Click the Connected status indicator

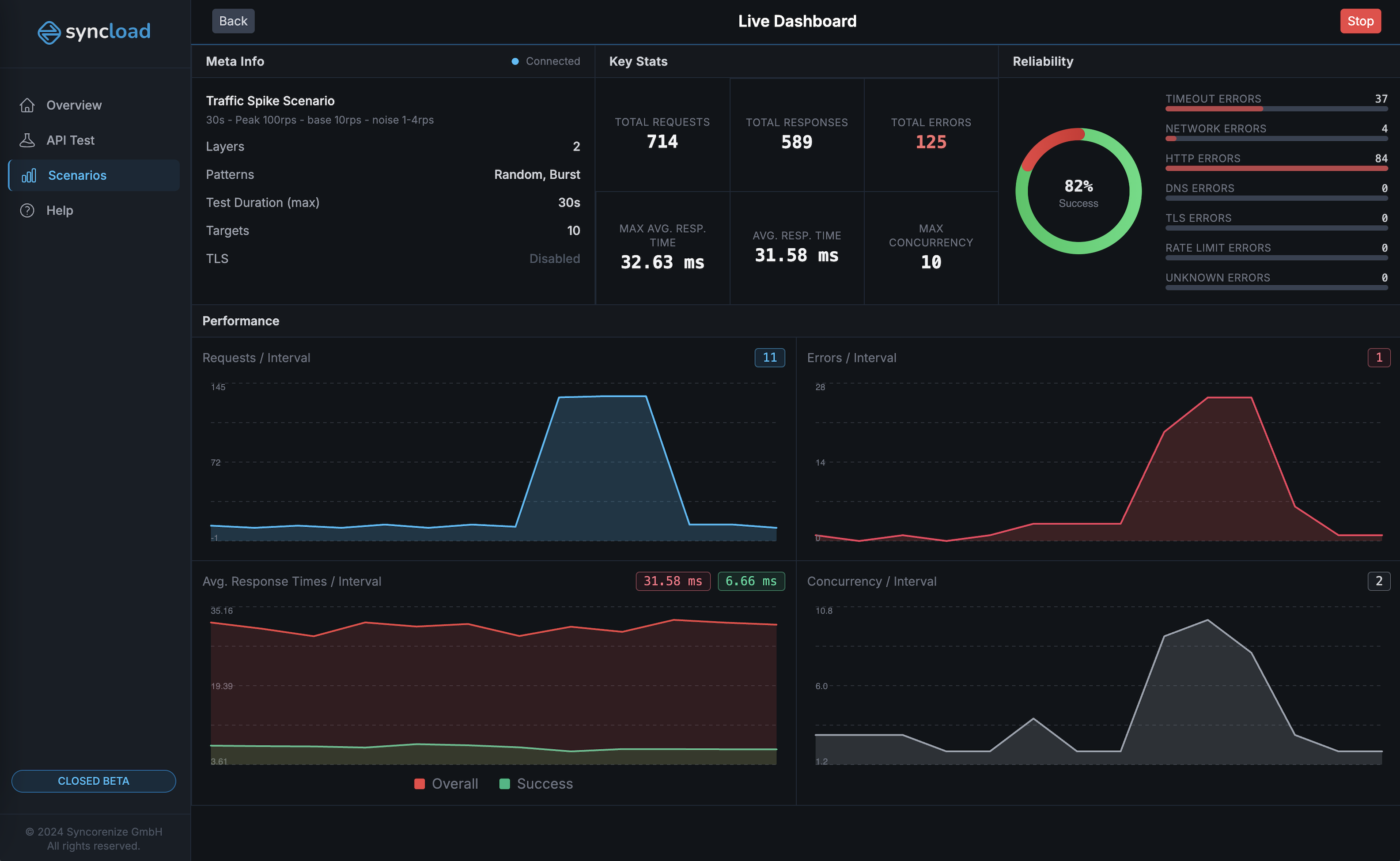click(545, 61)
